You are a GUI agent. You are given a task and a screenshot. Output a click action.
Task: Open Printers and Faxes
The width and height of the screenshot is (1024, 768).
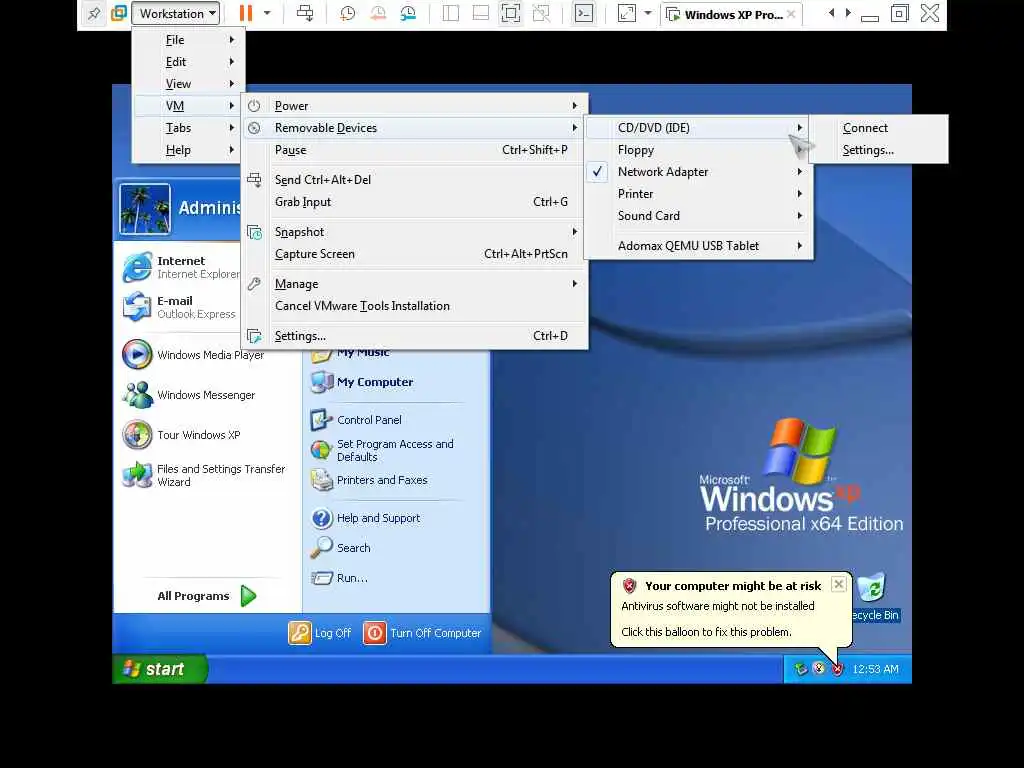370,480
